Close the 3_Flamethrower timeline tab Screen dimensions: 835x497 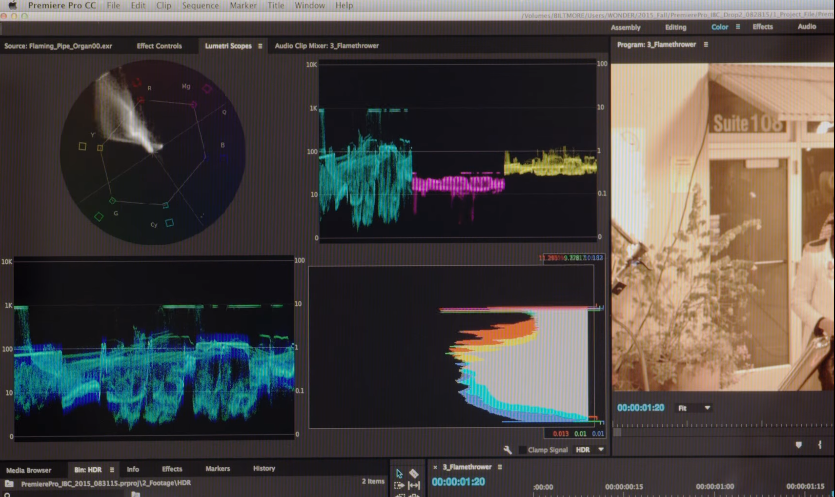click(x=435, y=467)
